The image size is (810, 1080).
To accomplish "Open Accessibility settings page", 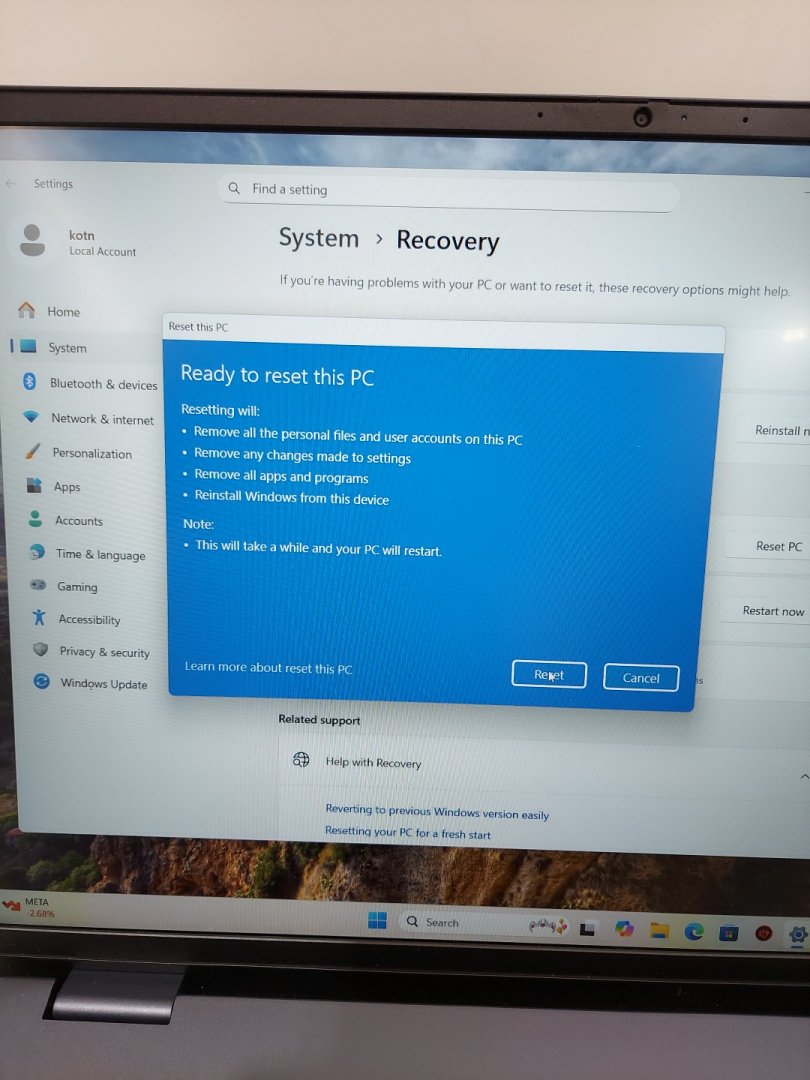I will (x=89, y=620).
